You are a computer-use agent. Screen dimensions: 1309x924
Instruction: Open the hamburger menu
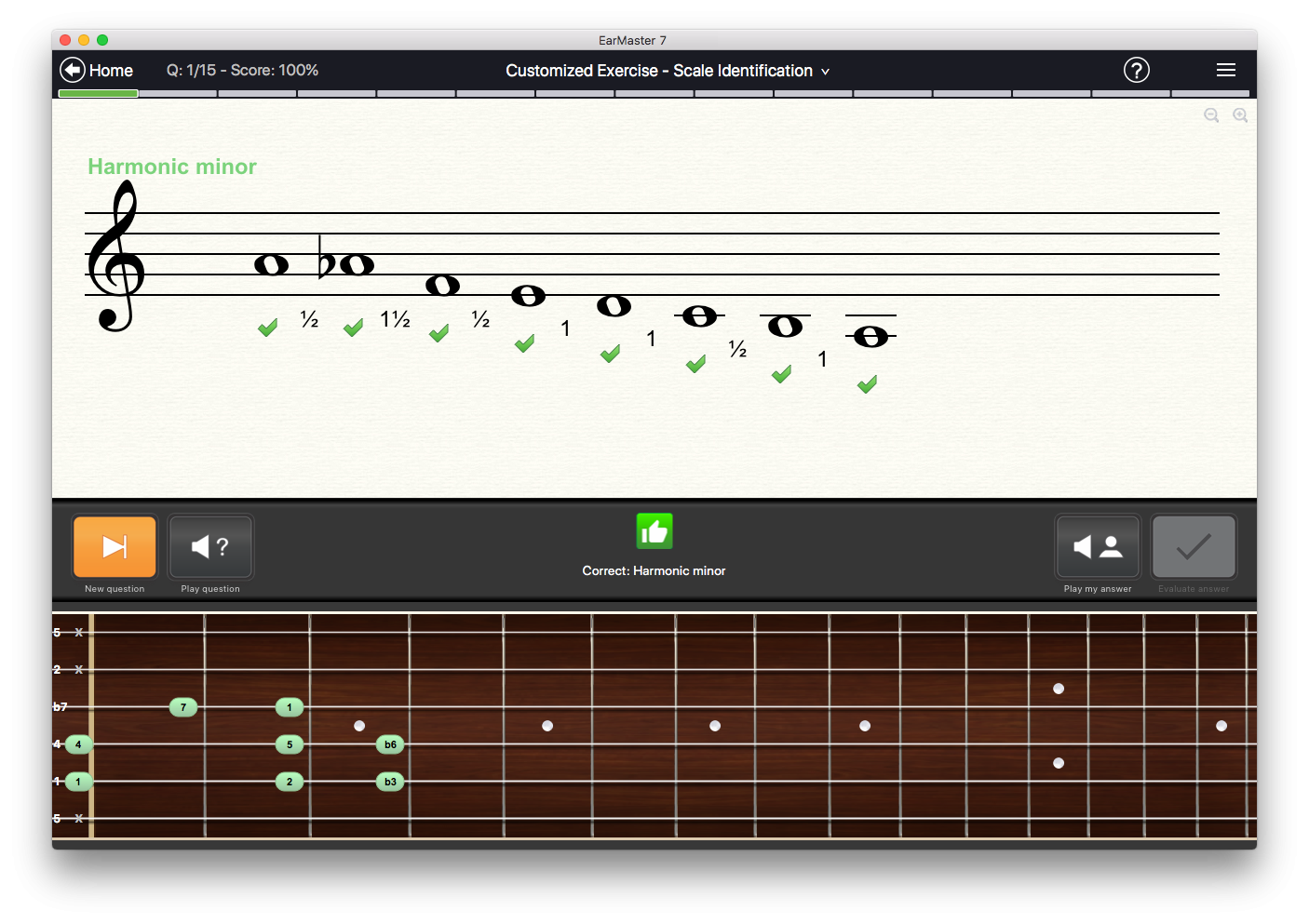(x=1225, y=71)
